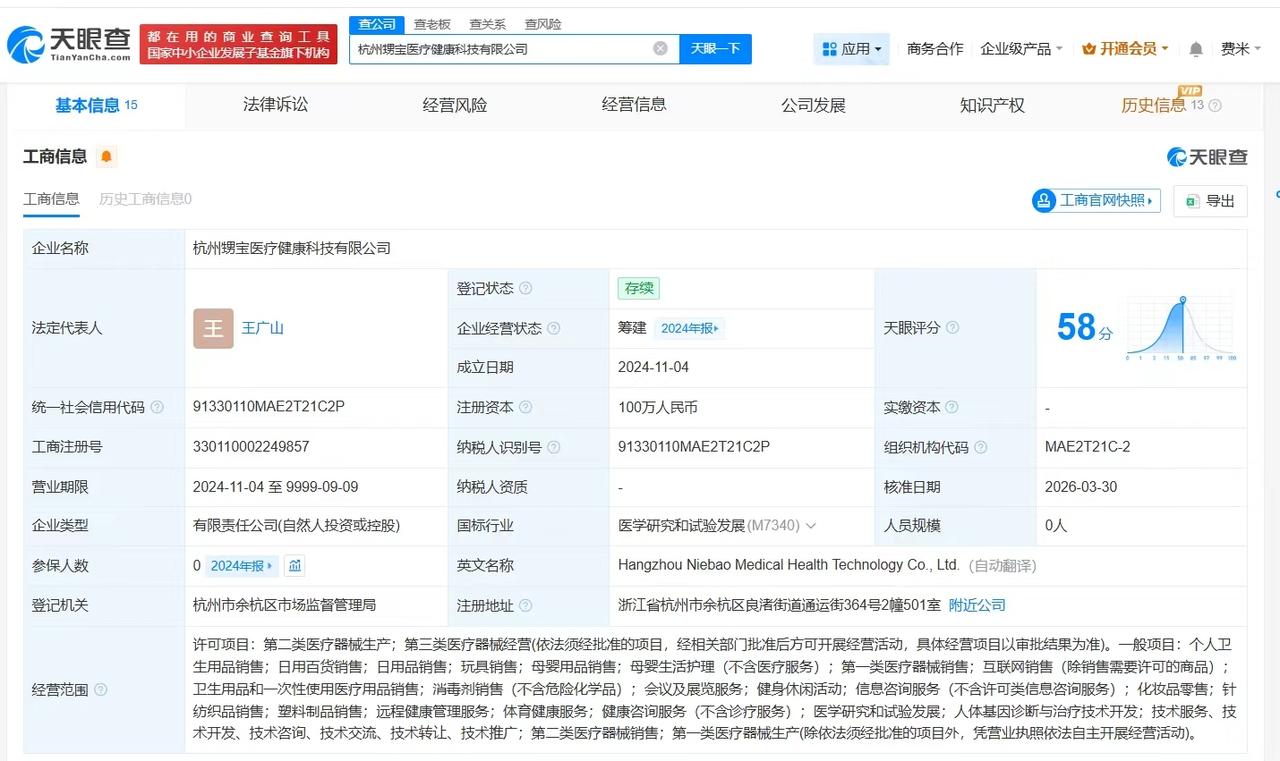
Task: Click help icon next to 组织机构代码
Action: [x=981, y=447]
